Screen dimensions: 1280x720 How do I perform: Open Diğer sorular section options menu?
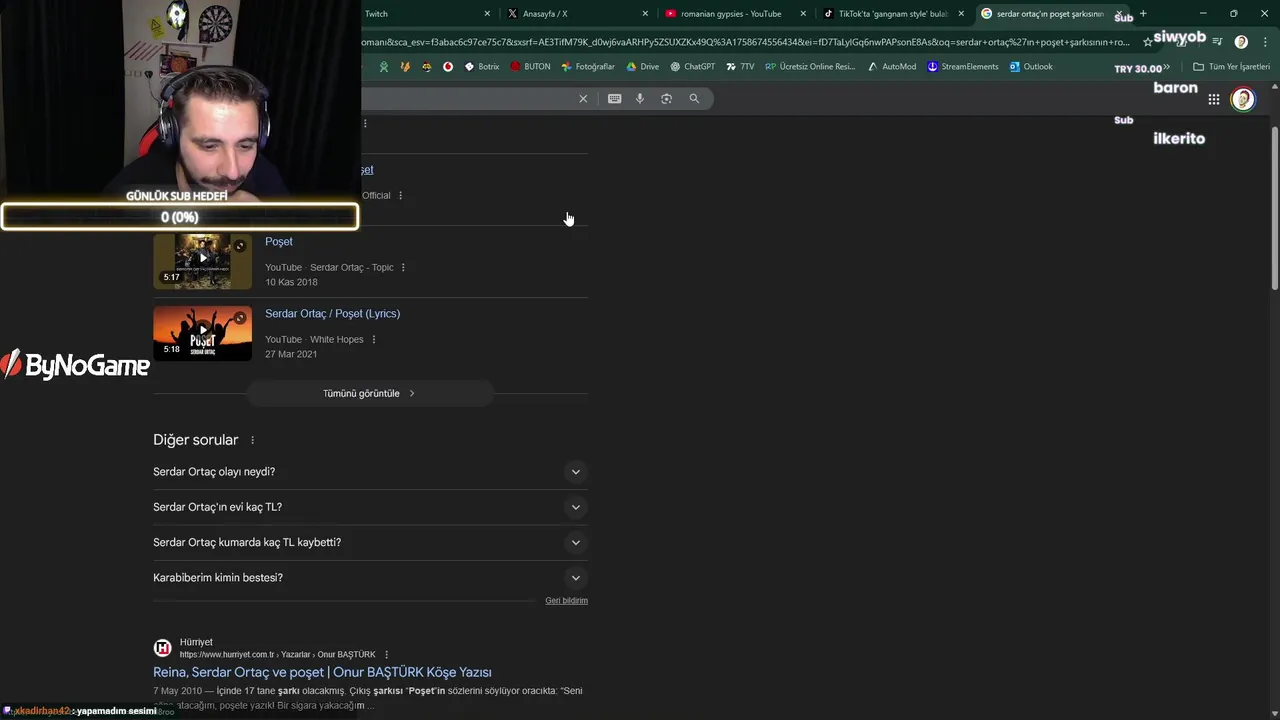pyautogui.click(x=252, y=440)
